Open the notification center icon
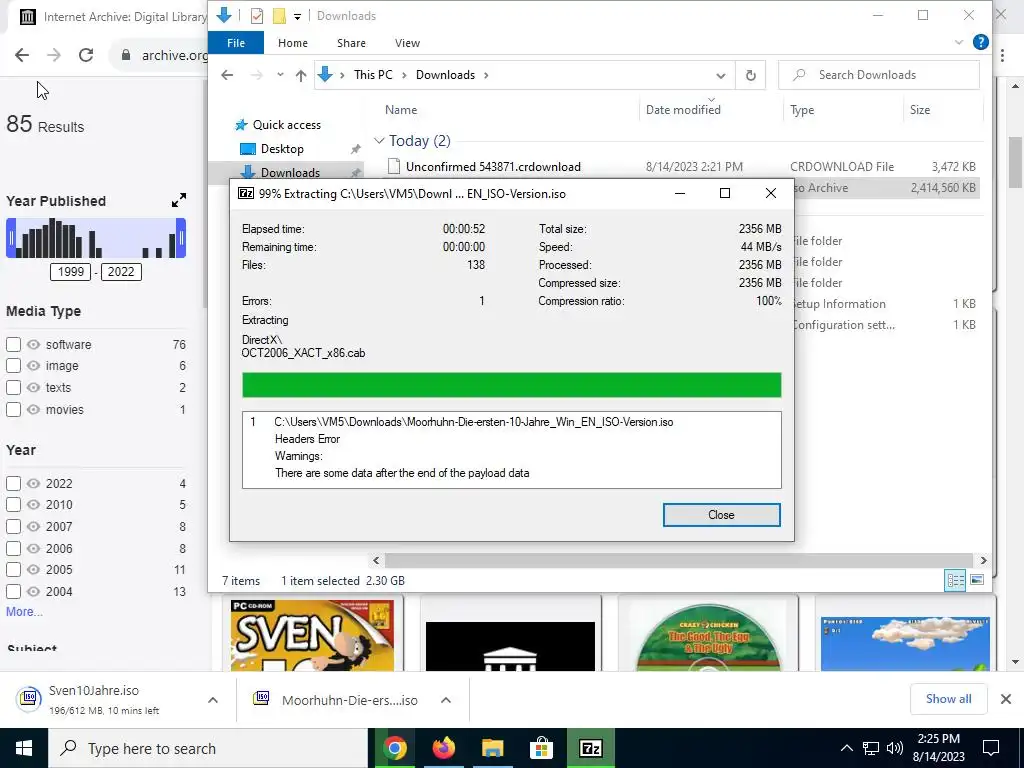This screenshot has height=768, width=1024. point(991,748)
